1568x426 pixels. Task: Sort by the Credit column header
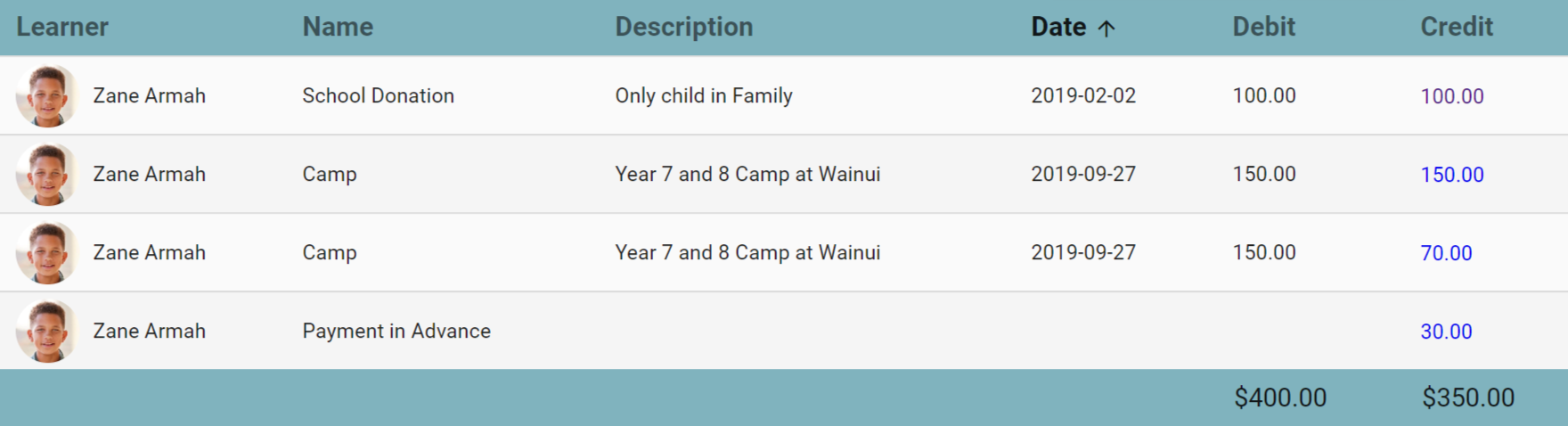pos(1456,27)
